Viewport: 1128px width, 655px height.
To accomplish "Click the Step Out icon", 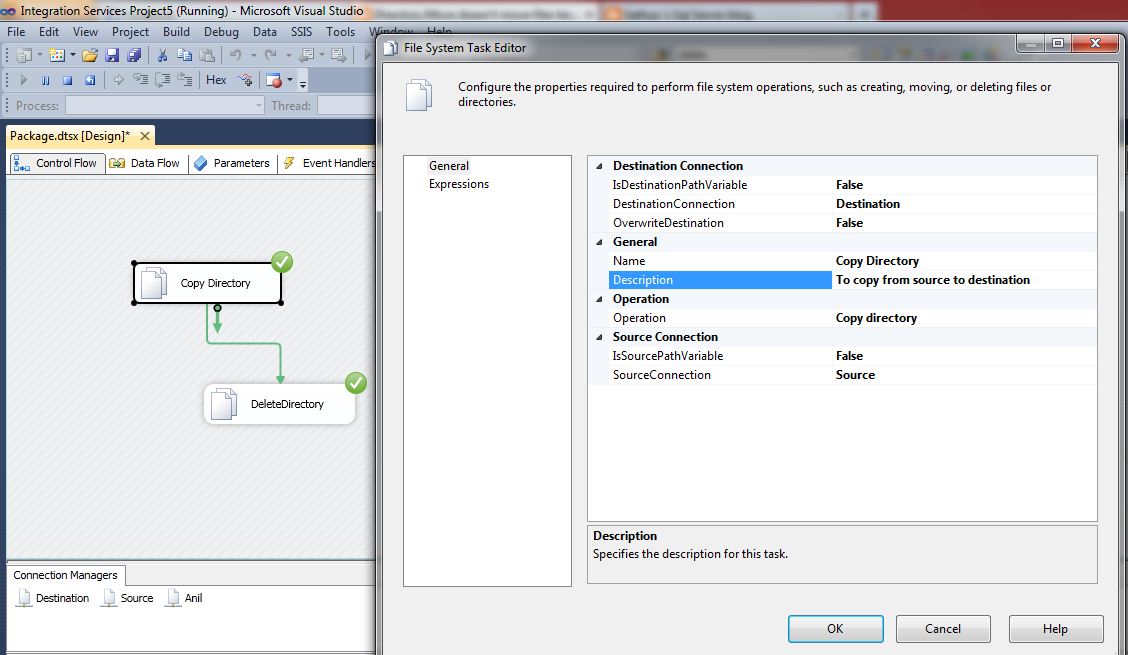I will [186, 80].
